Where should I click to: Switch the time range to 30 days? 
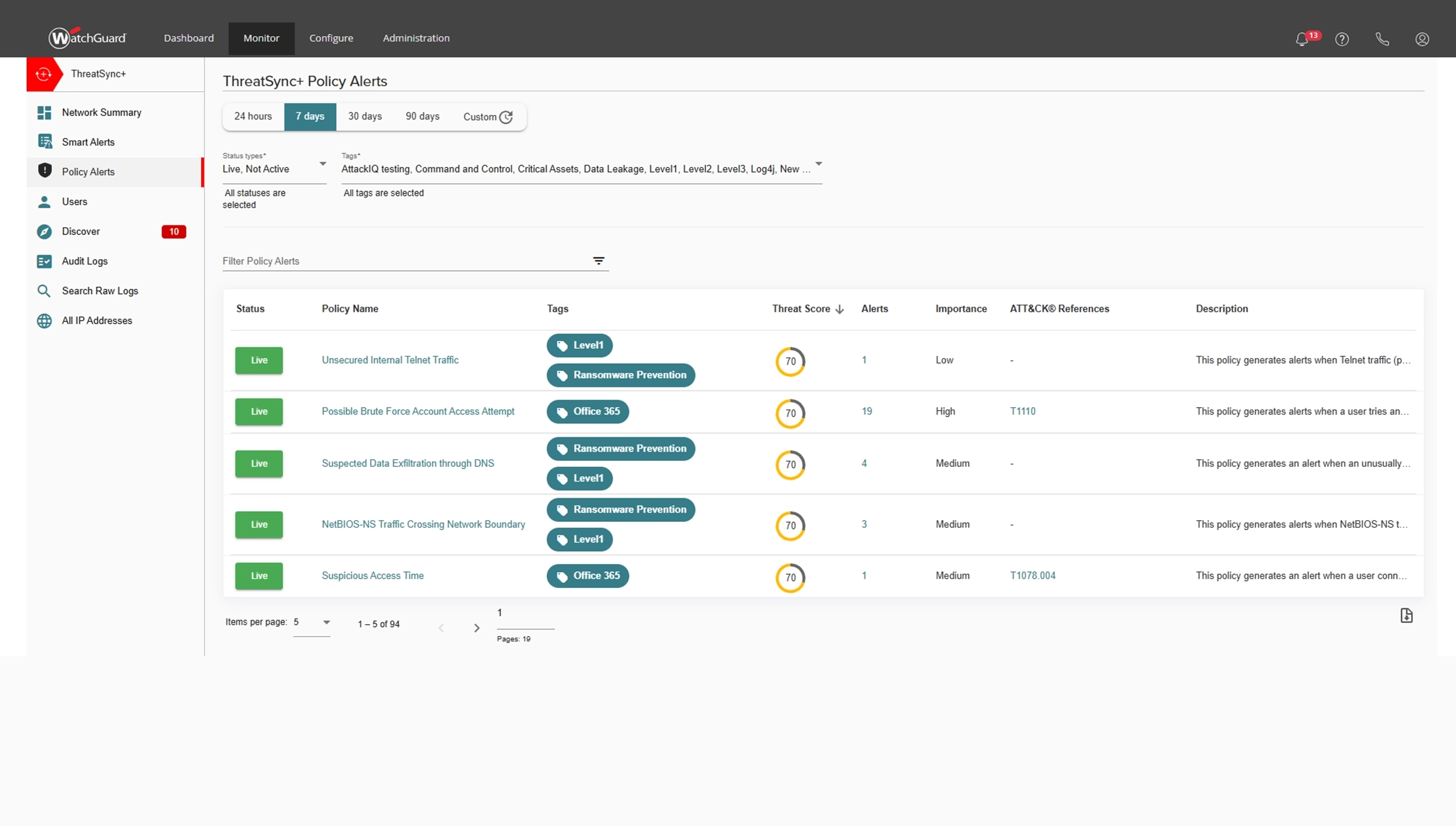tap(364, 117)
